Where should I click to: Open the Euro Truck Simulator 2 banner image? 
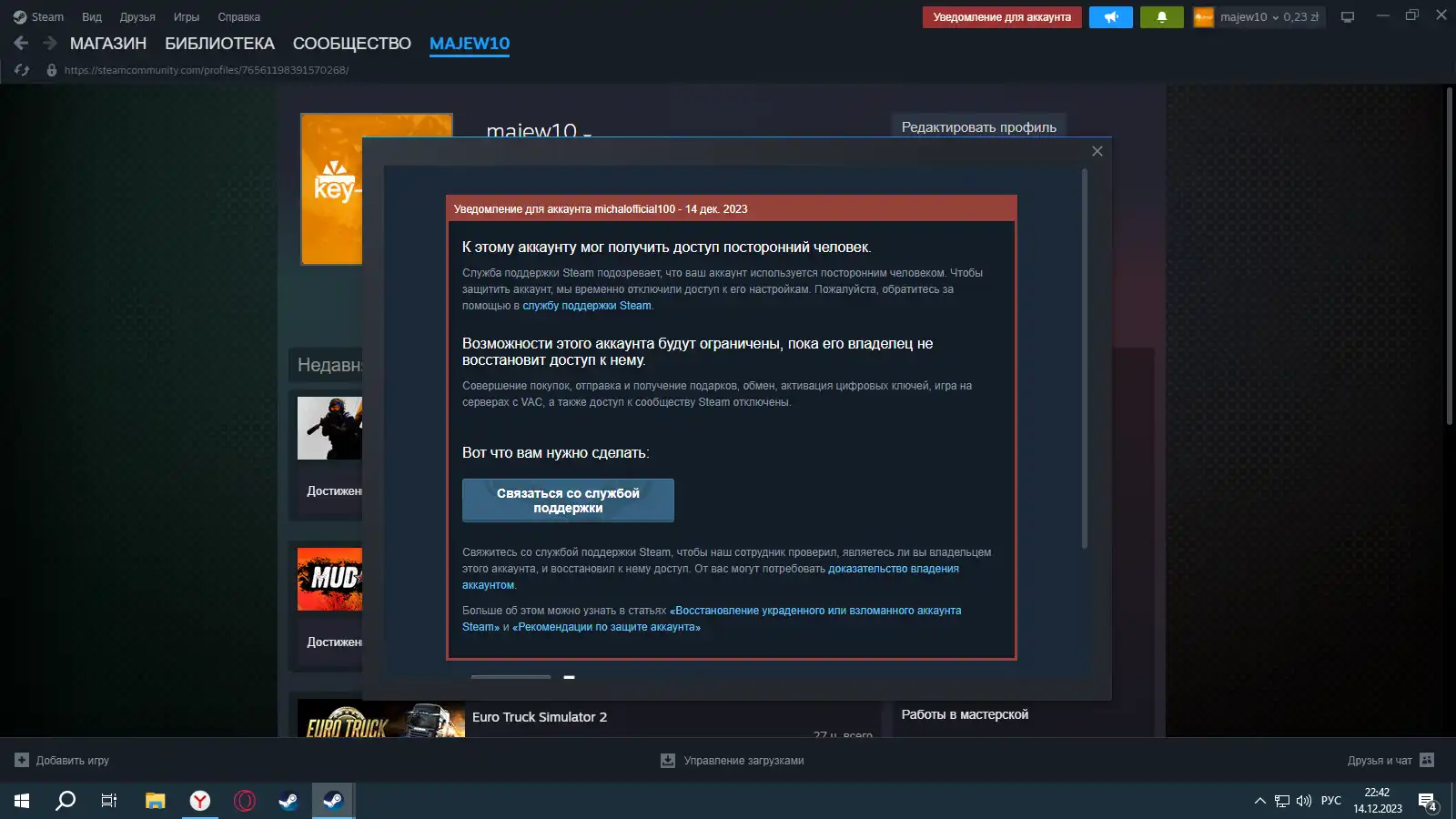click(x=380, y=719)
